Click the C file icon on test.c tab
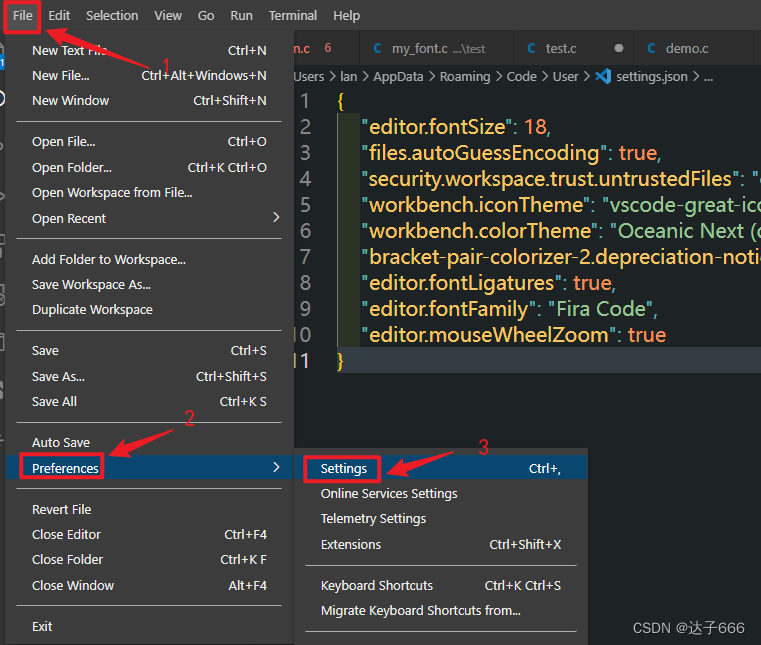Screen dimensions: 761x645 [x=531, y=48]
